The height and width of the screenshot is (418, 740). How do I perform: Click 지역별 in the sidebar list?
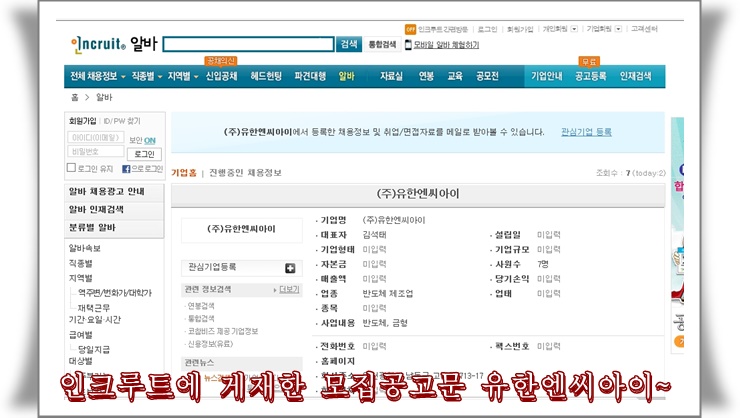point(81,278)
